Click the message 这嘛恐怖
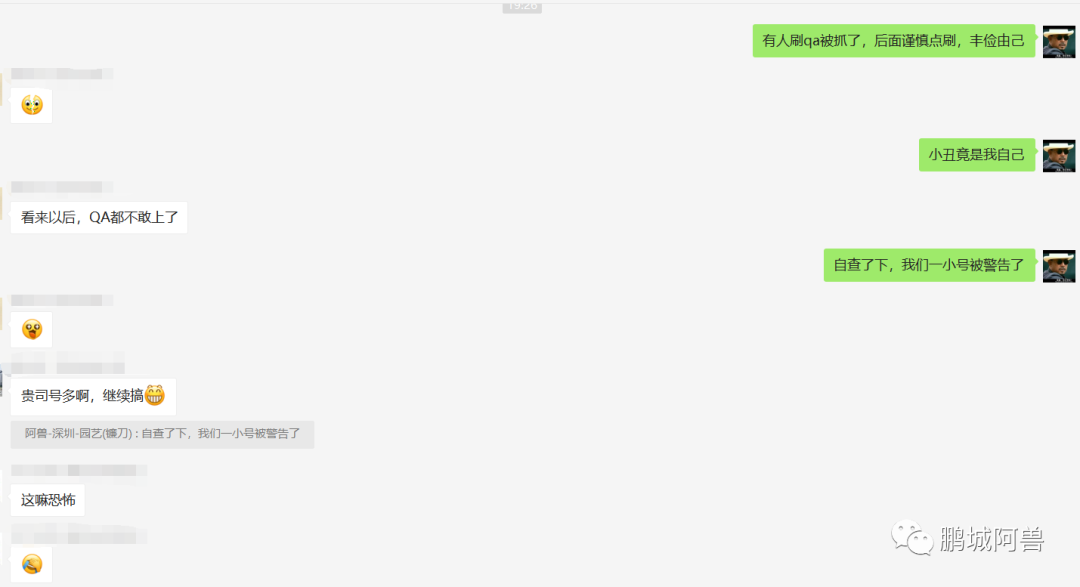This screenshot has height=587, width=1080. (48, 500)
